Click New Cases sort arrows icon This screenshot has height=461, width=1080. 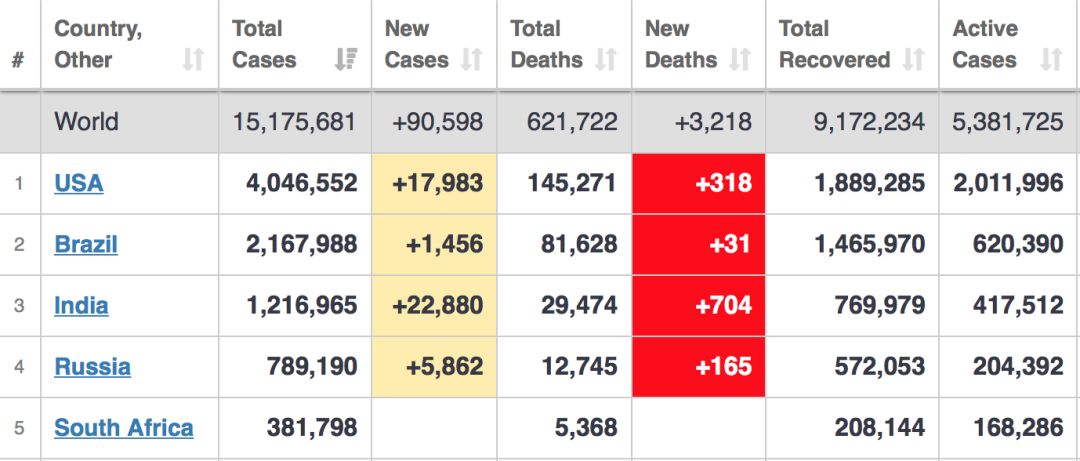point(471,60)
